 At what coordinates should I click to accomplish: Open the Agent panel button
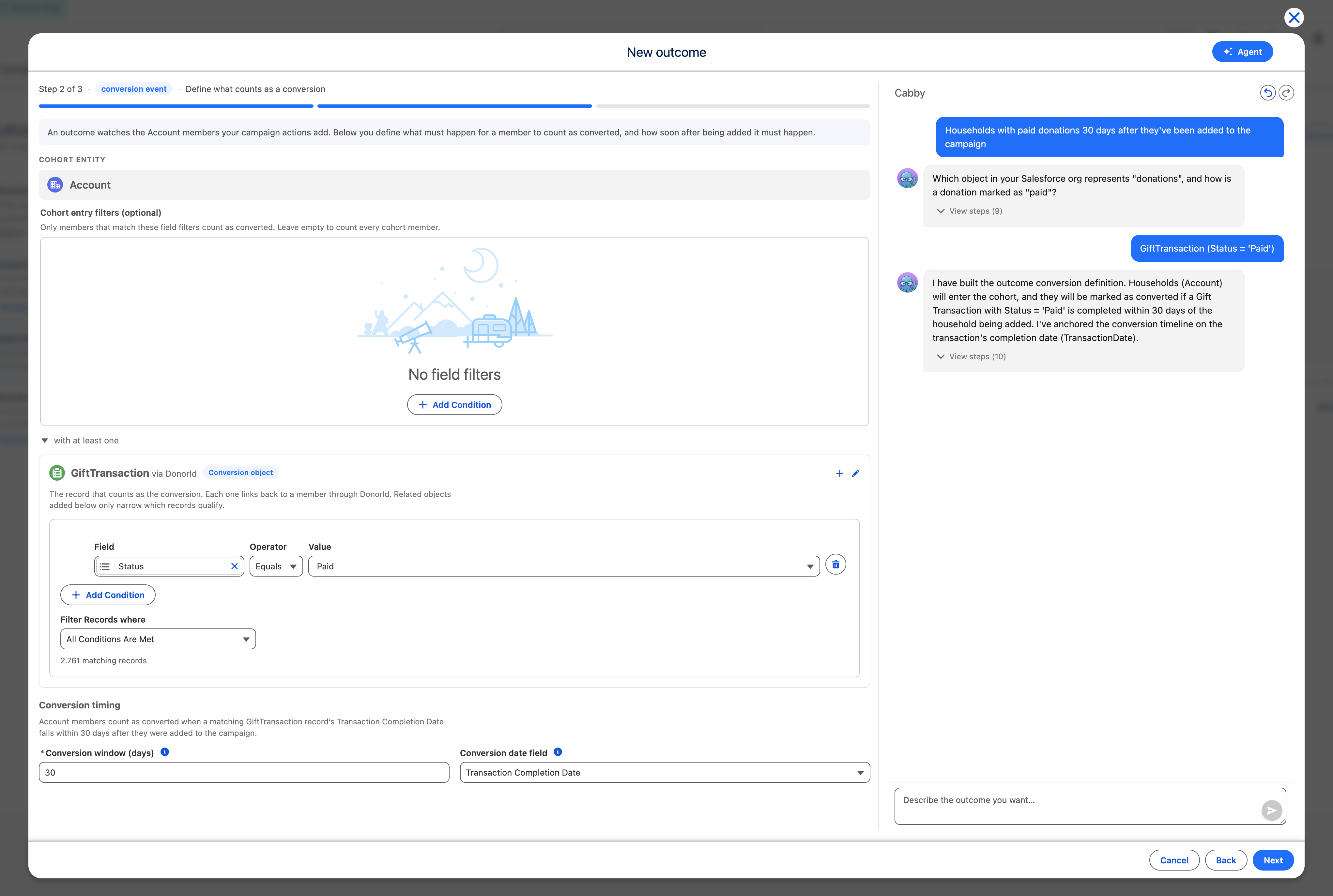1242,52
